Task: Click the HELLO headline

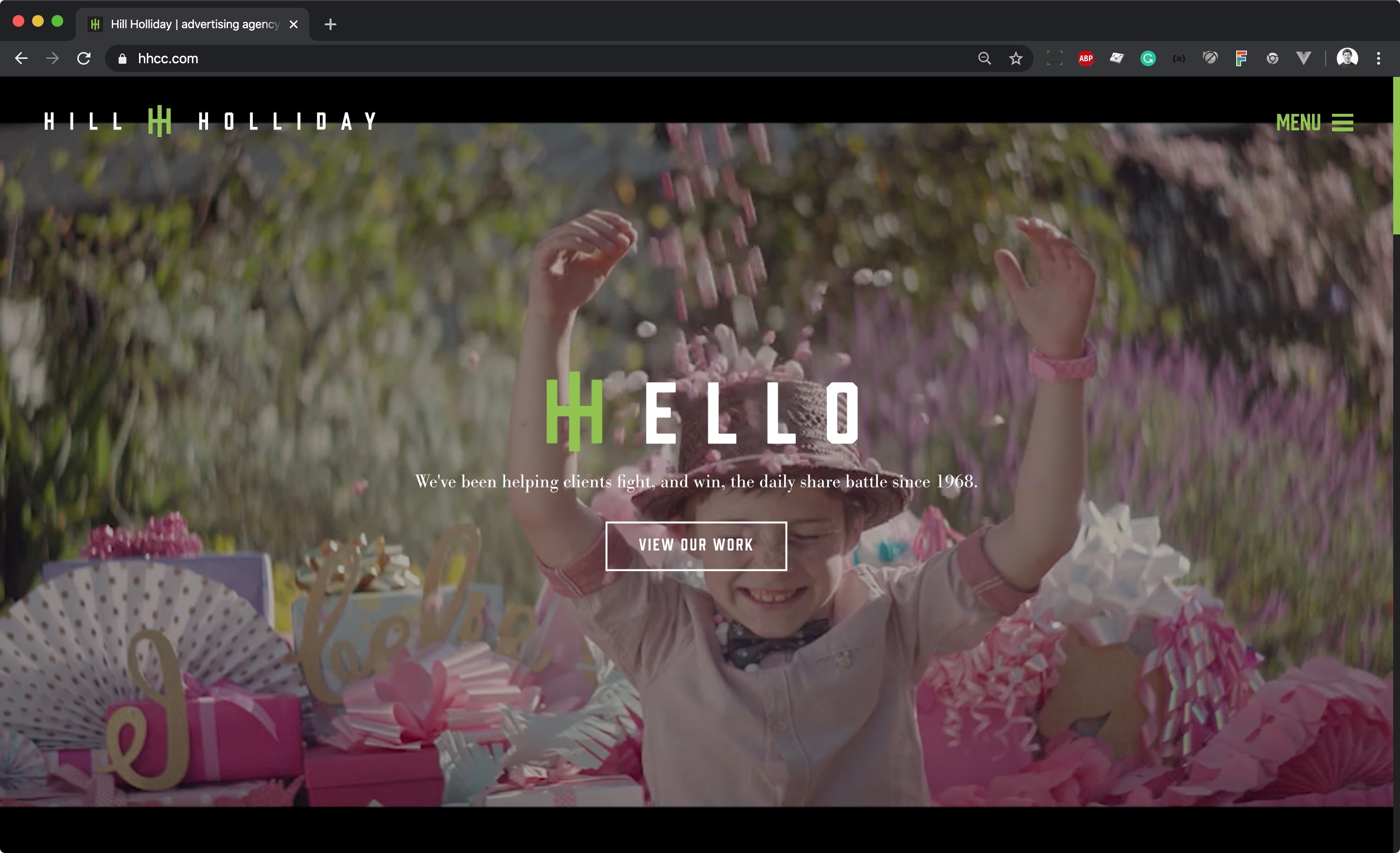Action: [x=702, y=411]
